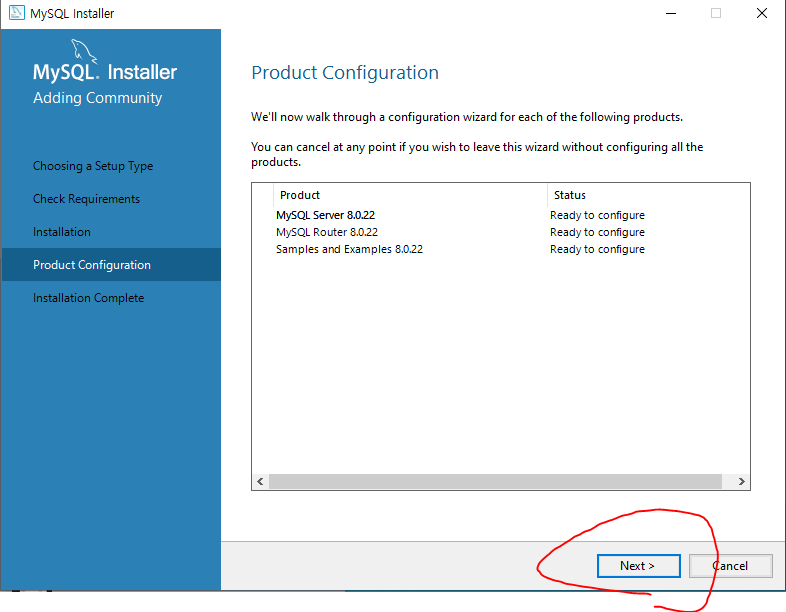Click the MySQL Installer title bar icon
The width and height of the screenshot is (786, 612).
[x=17, y=13]
